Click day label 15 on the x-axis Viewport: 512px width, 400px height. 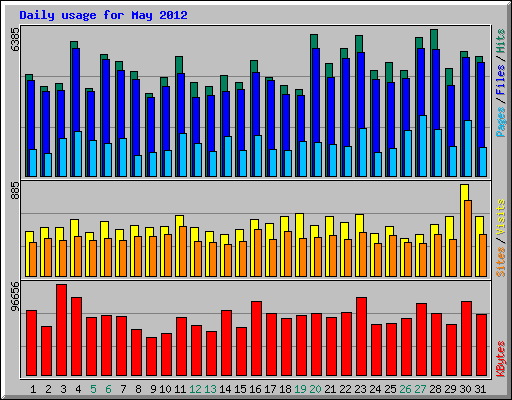(x=240, y=389)
